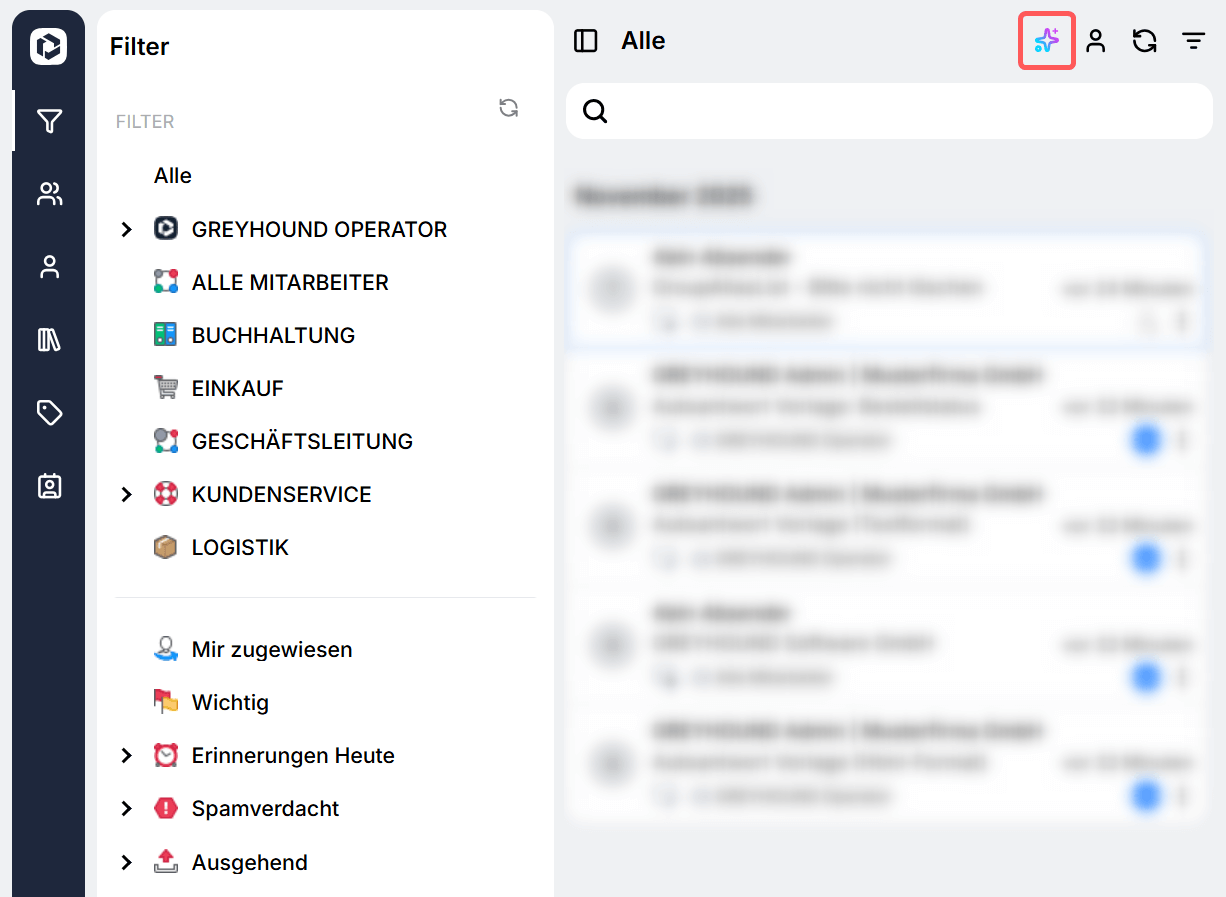Select the library books icon in navigation
1226x897 pixels.
click(49, 340)
